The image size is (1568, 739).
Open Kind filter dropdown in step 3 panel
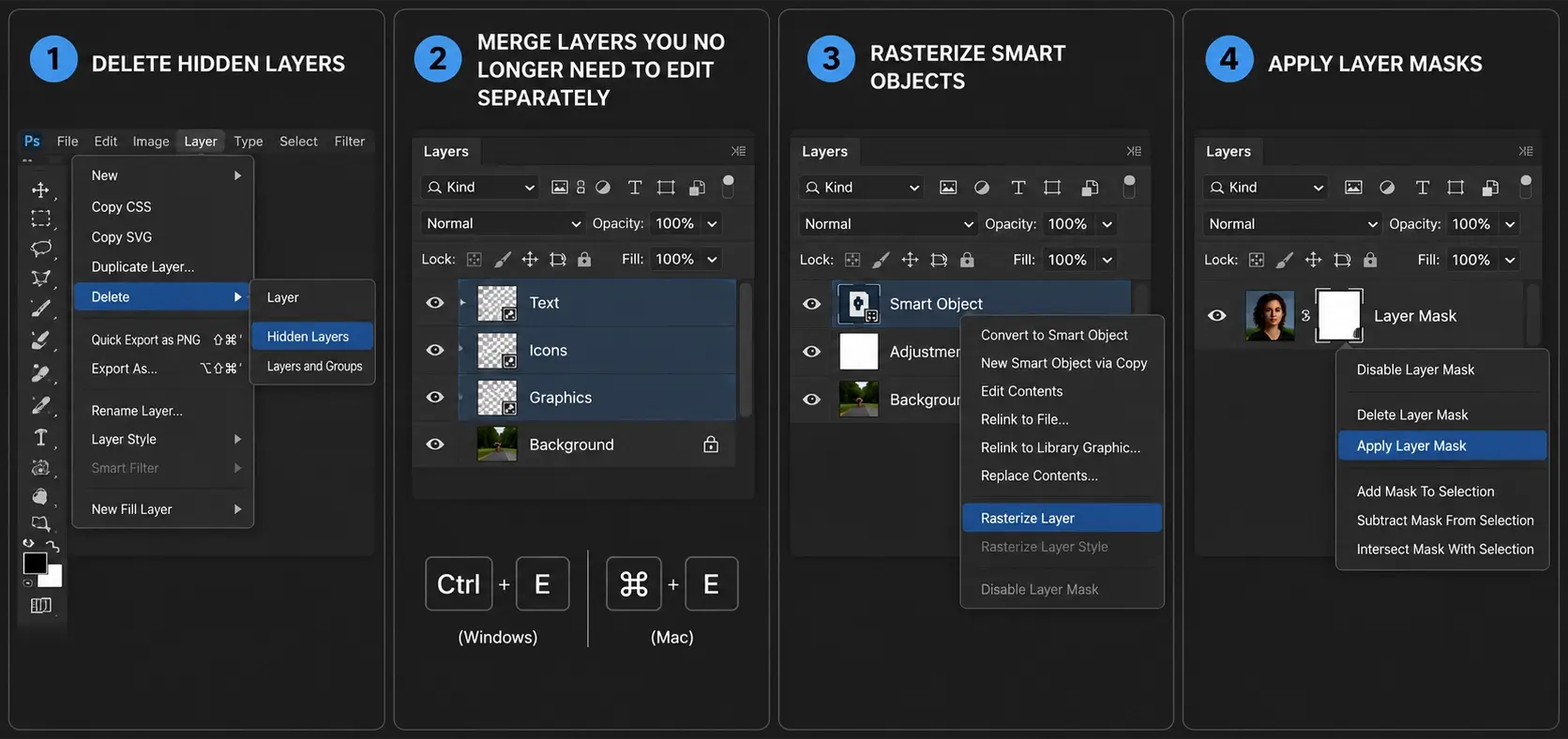pos(863,188)
